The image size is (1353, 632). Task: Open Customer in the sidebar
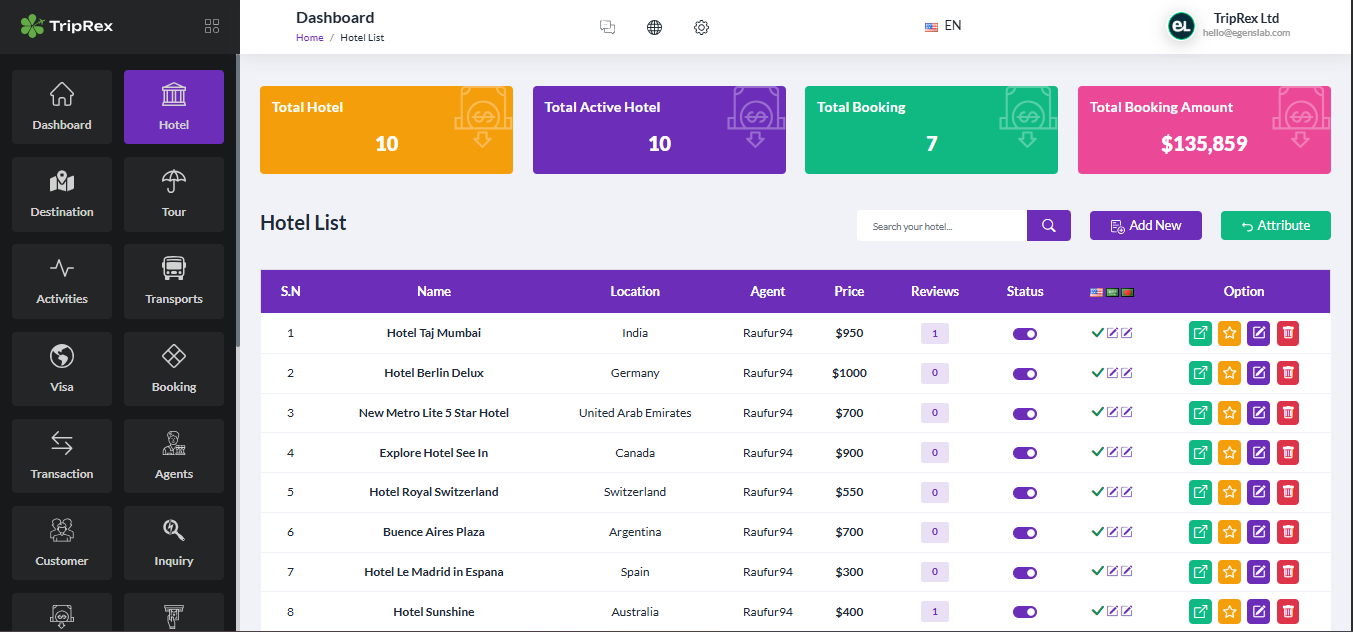point(62,543)
